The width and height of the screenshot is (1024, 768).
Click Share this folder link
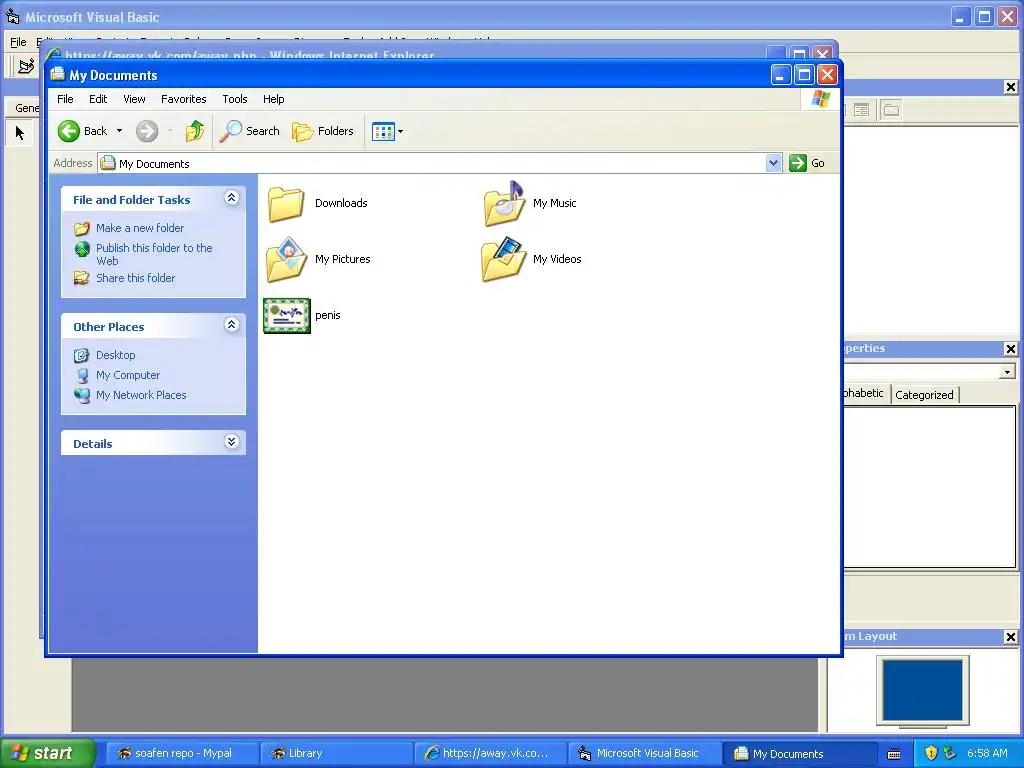point(135,278)
